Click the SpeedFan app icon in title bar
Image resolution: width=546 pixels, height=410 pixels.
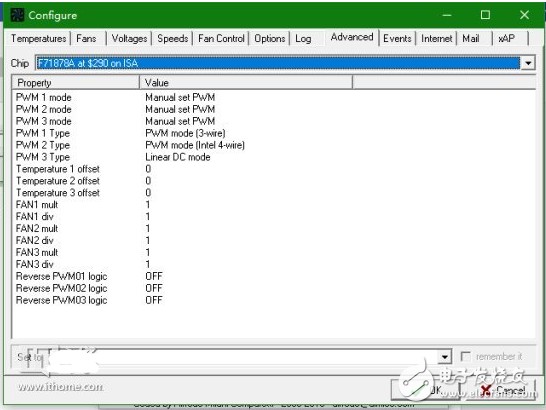17,15
